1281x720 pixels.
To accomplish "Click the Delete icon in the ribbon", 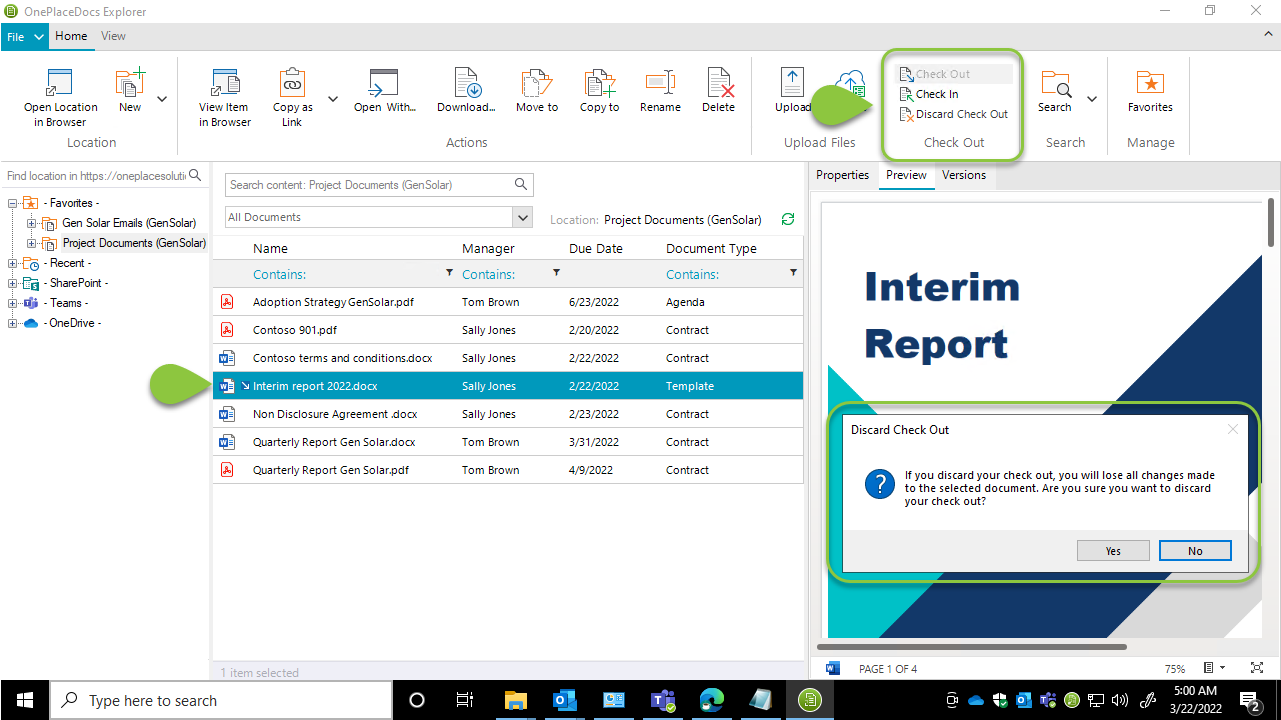I will tap(719, 83).
